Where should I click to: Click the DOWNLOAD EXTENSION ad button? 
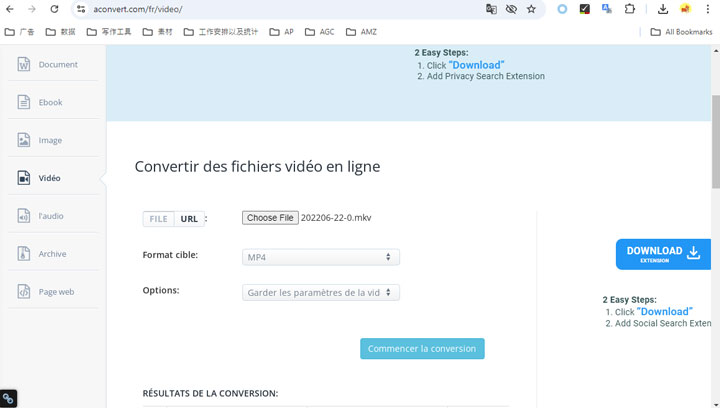[663, 254]
